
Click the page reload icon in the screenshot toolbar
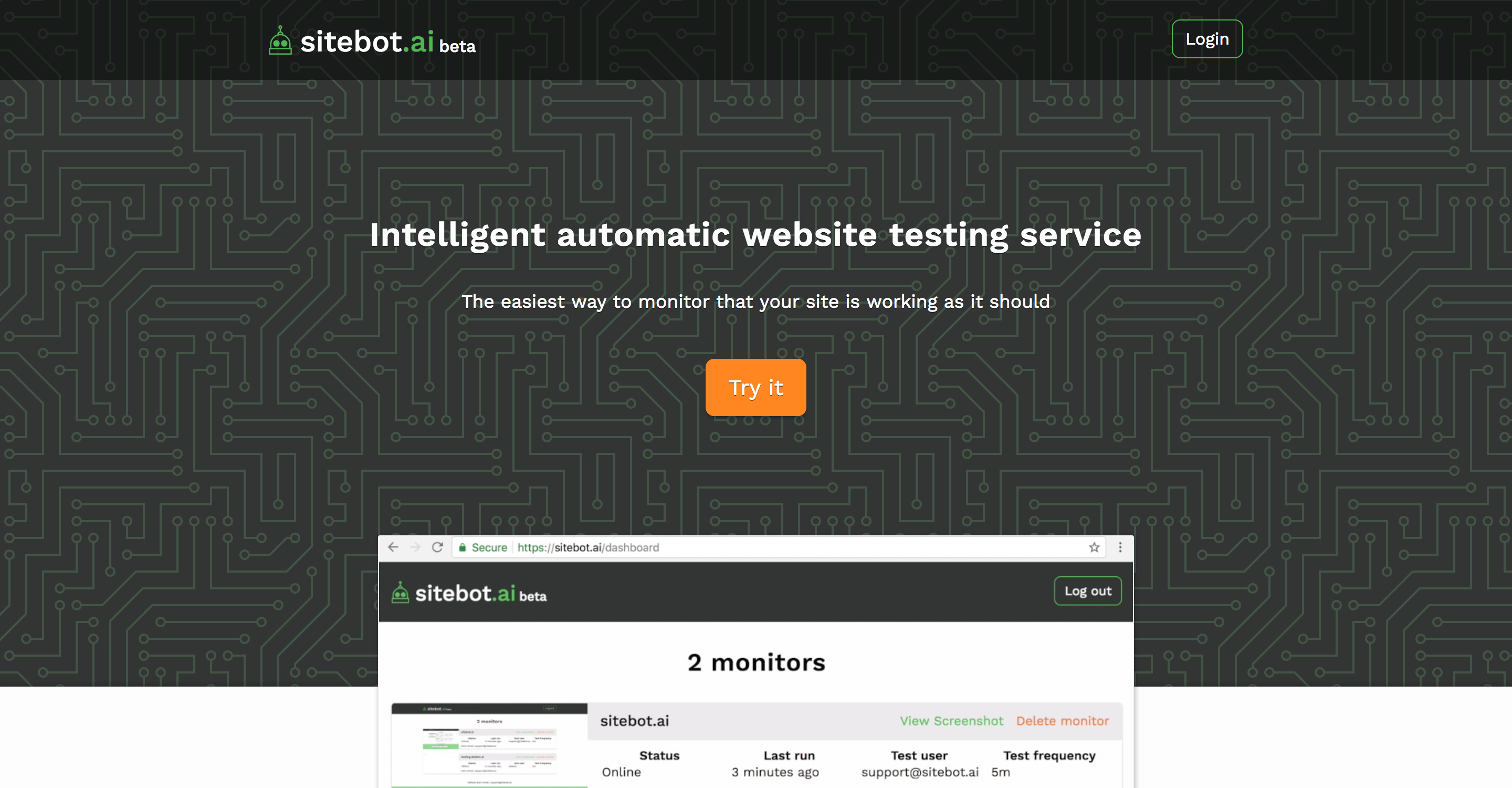click(x=438, y=547)
